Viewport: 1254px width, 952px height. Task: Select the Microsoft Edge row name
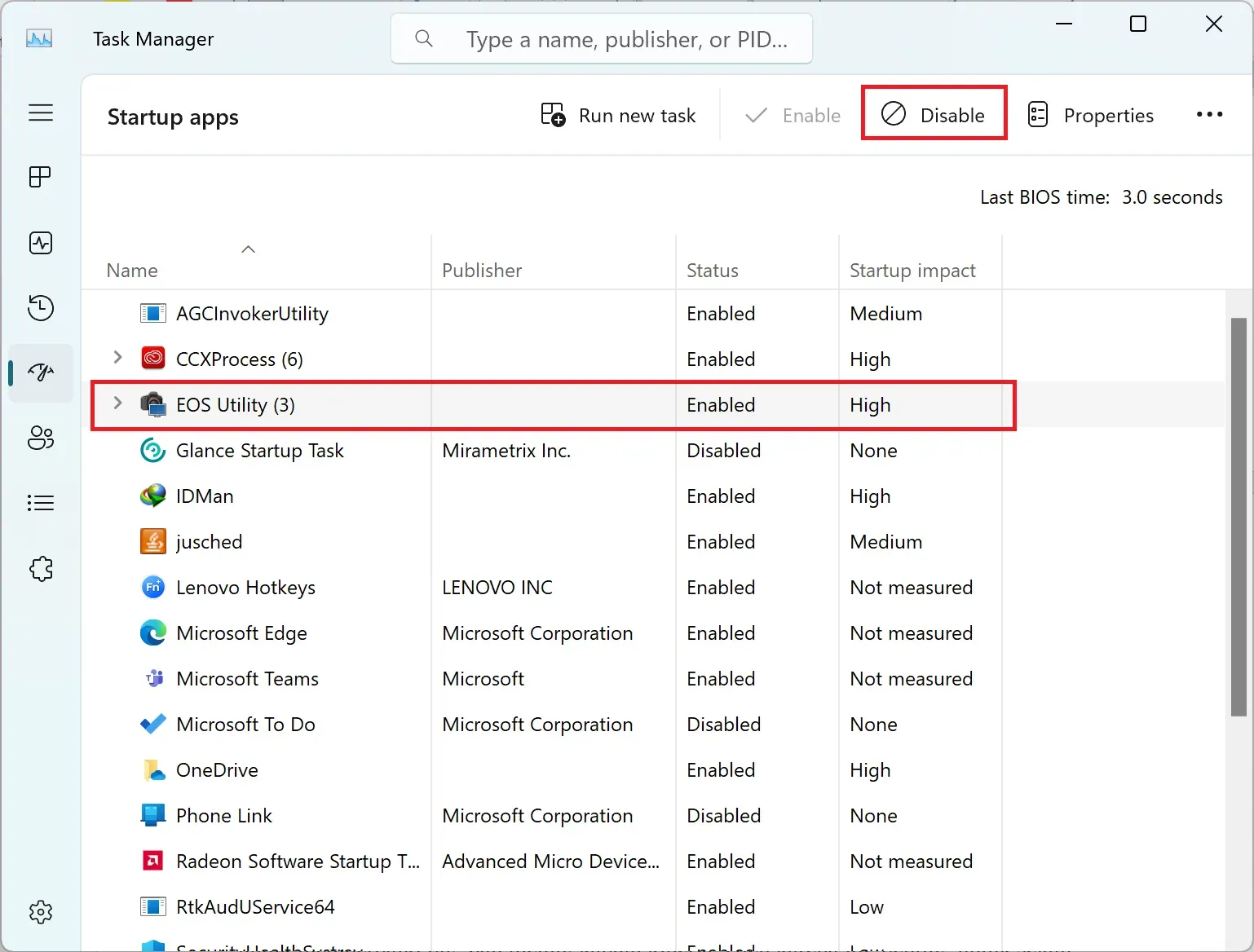click(x=241, y=633)
